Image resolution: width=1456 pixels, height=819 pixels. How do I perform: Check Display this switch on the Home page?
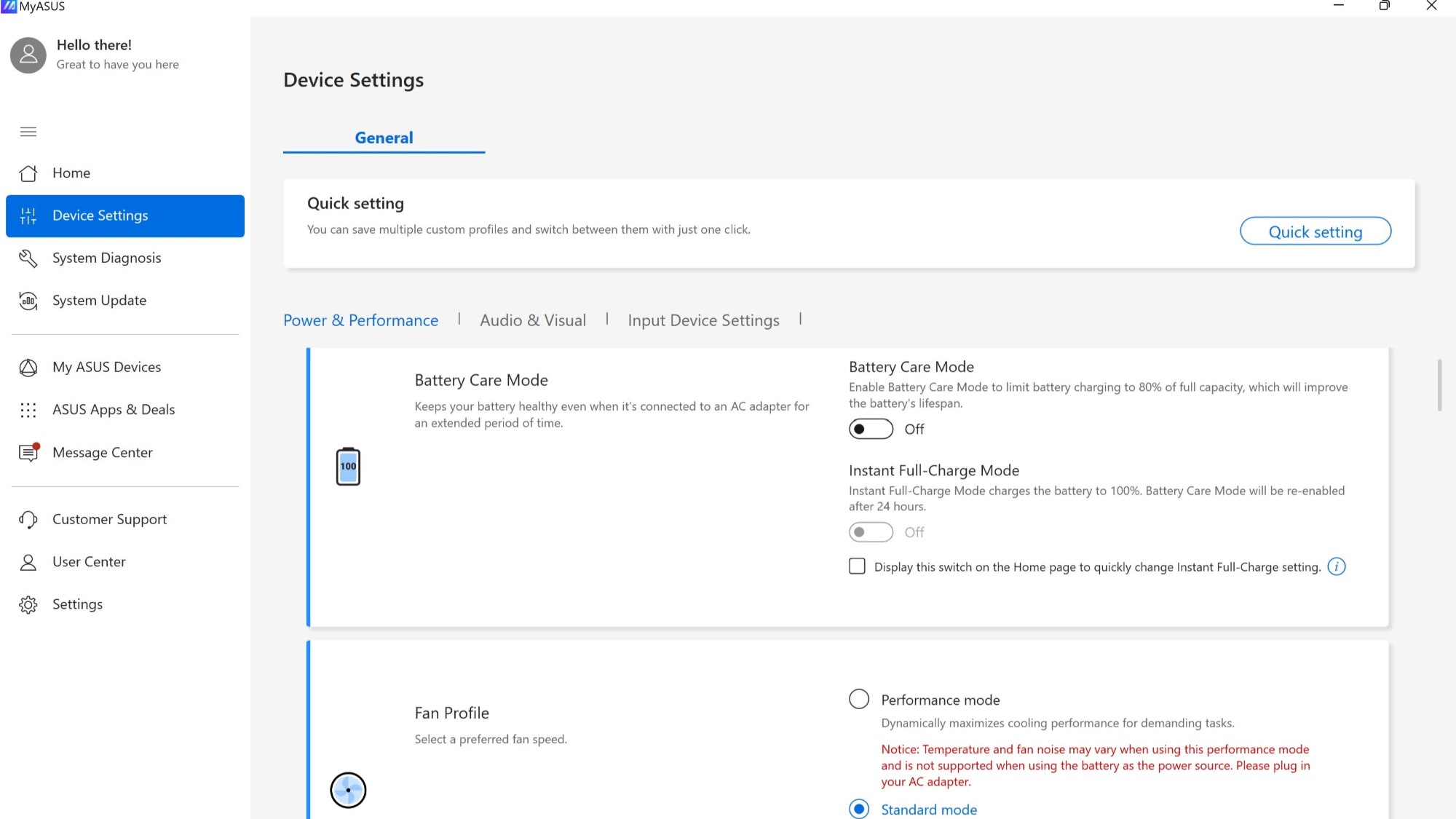(857, 566)
